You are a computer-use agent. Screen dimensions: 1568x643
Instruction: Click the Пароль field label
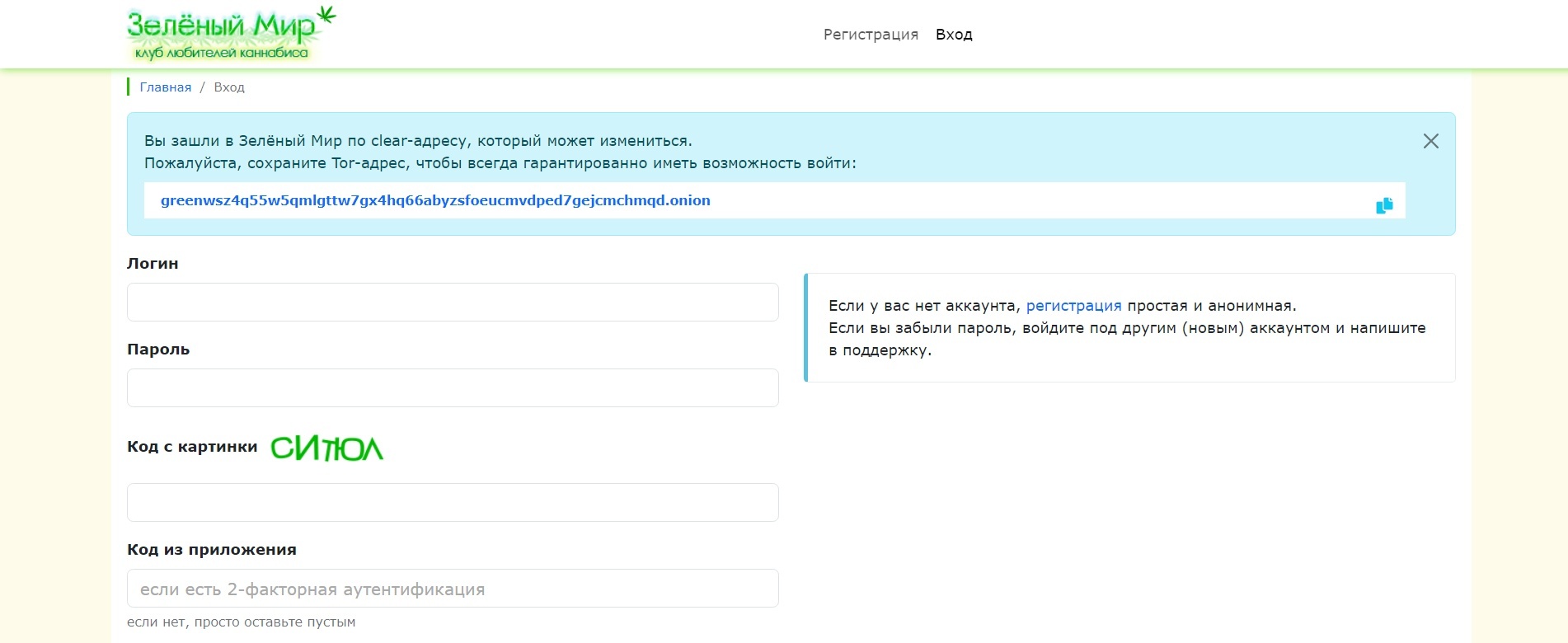pos(158,350)
